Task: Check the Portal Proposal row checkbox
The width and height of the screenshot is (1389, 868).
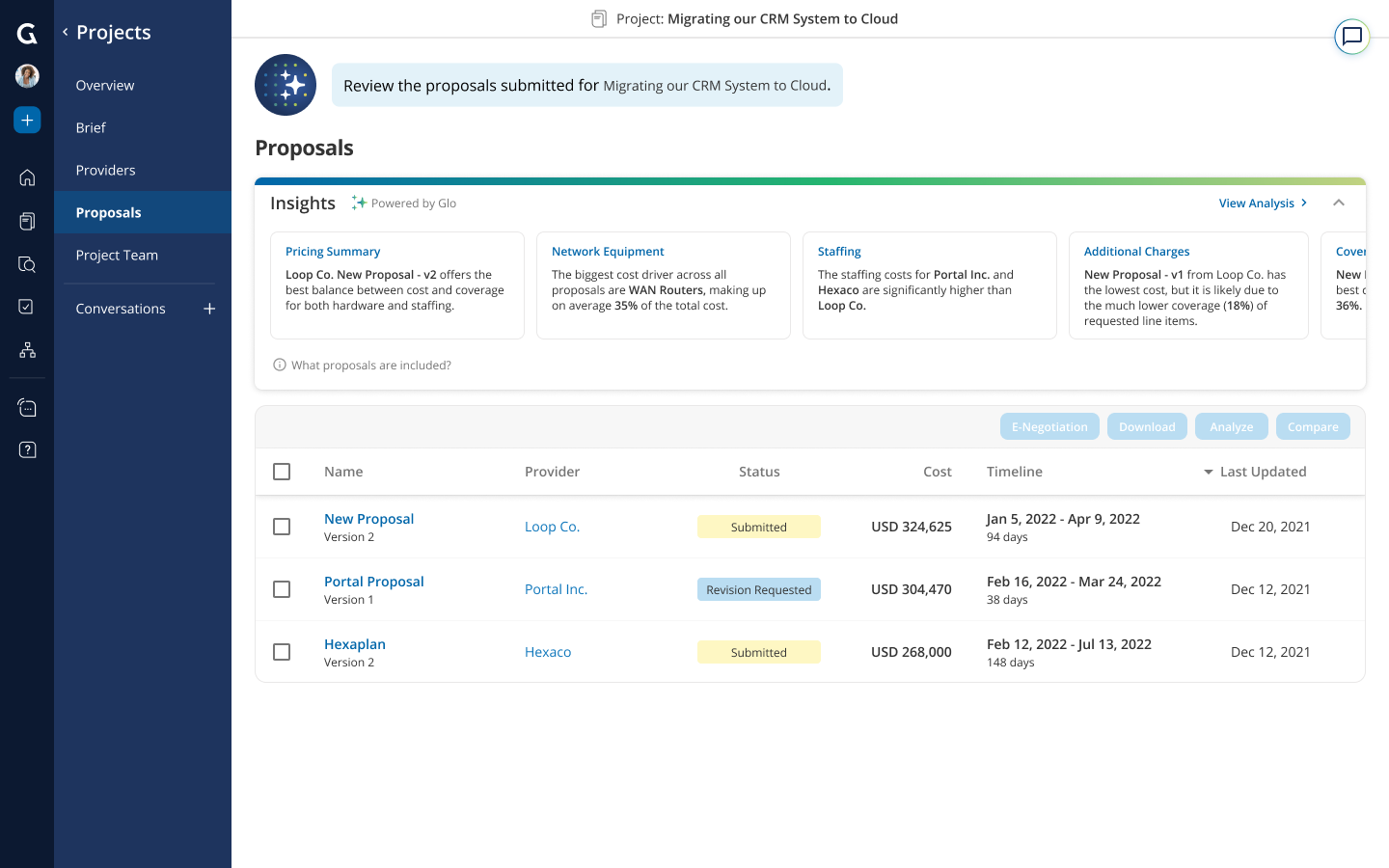Action: 282,589
